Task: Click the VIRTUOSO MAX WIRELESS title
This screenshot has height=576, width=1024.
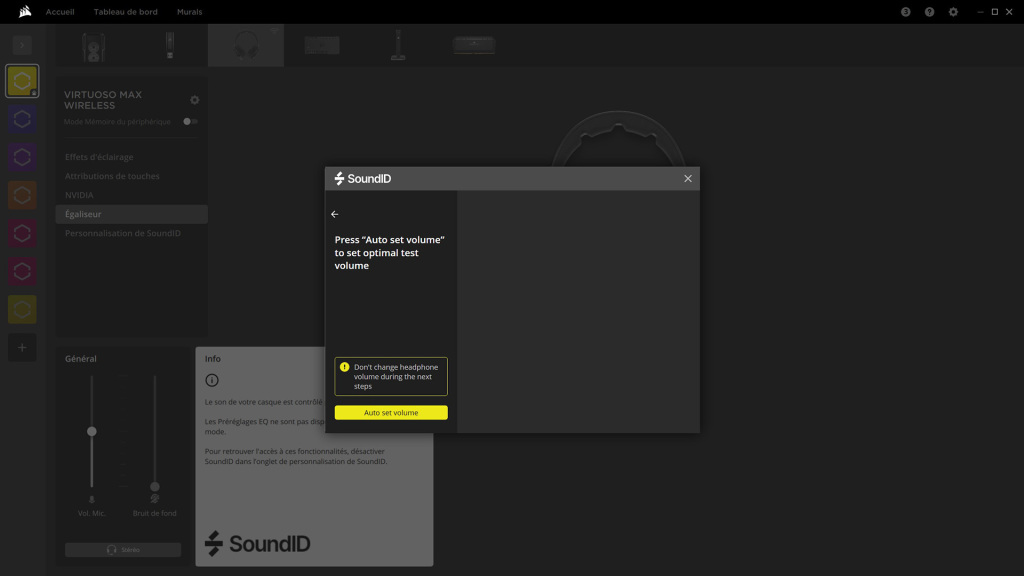Action: (103, 100)
